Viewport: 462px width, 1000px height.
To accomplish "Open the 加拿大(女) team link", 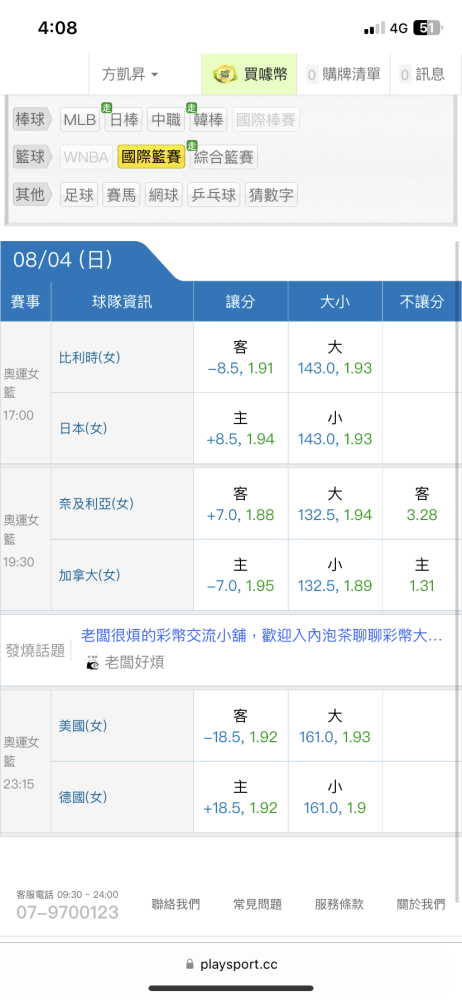I will [89, 575].
